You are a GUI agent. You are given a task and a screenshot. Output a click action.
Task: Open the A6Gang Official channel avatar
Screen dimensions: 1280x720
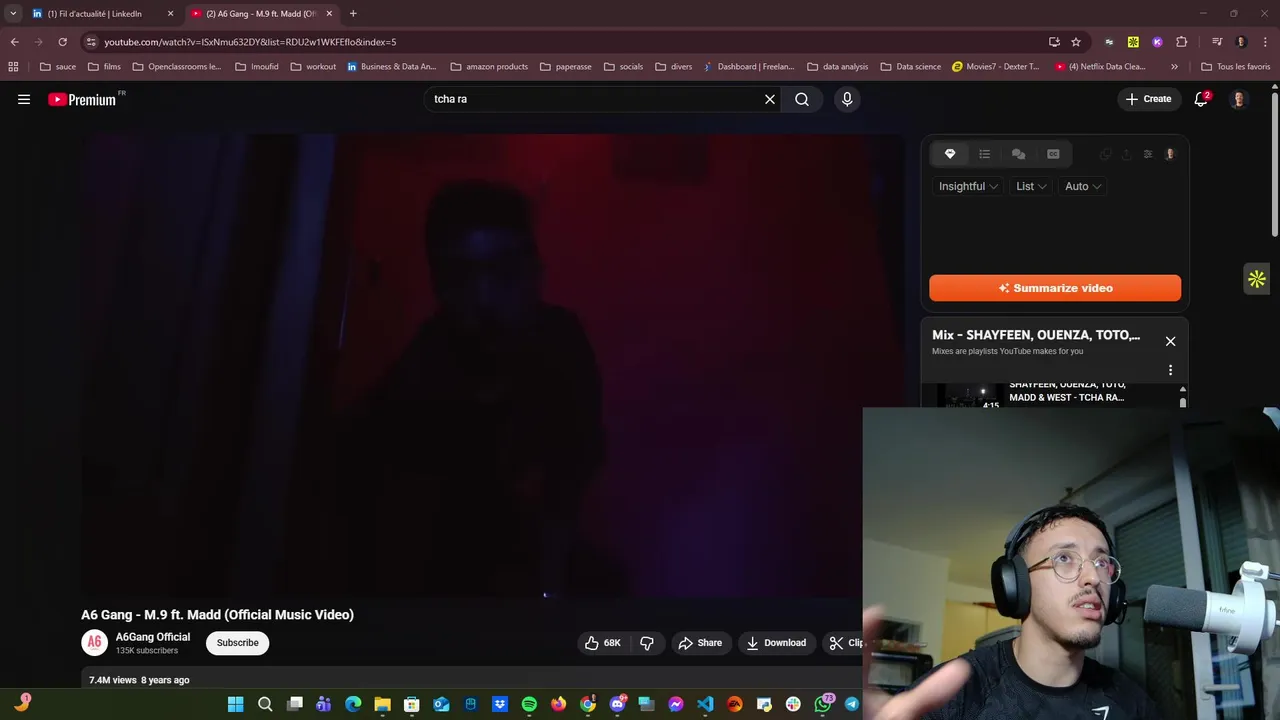click(x=94, y=642)
